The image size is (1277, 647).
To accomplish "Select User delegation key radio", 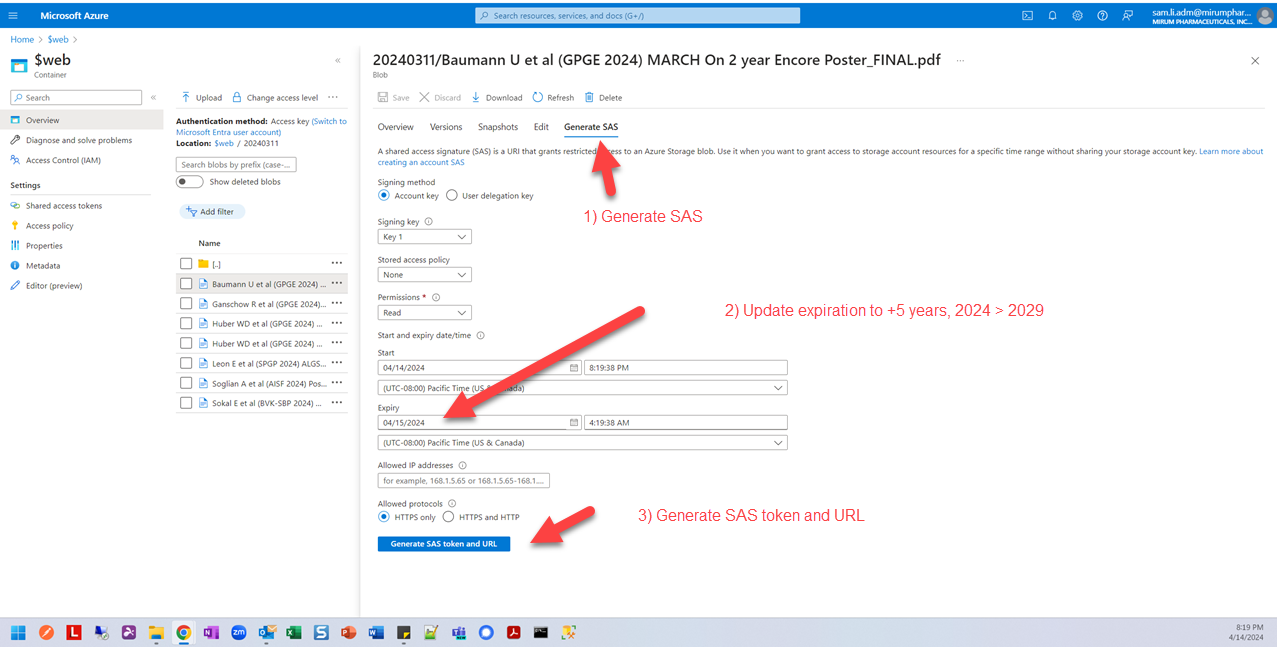I will click(x=452, y=196).
